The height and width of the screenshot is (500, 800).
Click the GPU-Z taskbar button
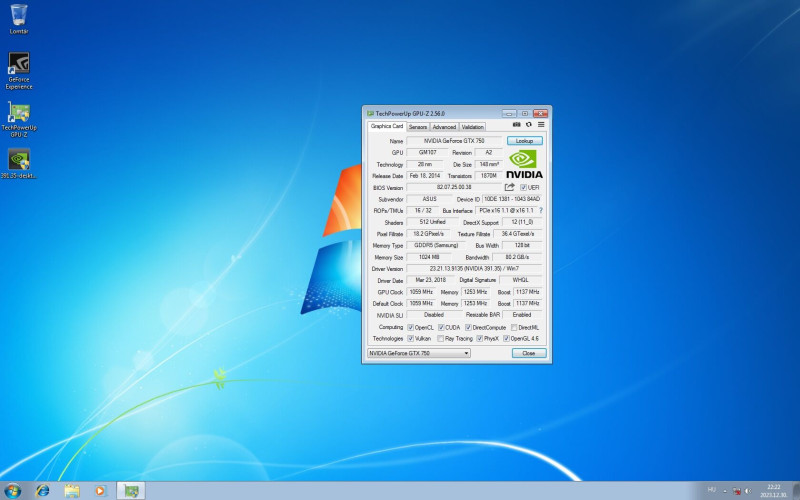click(131, 491)
